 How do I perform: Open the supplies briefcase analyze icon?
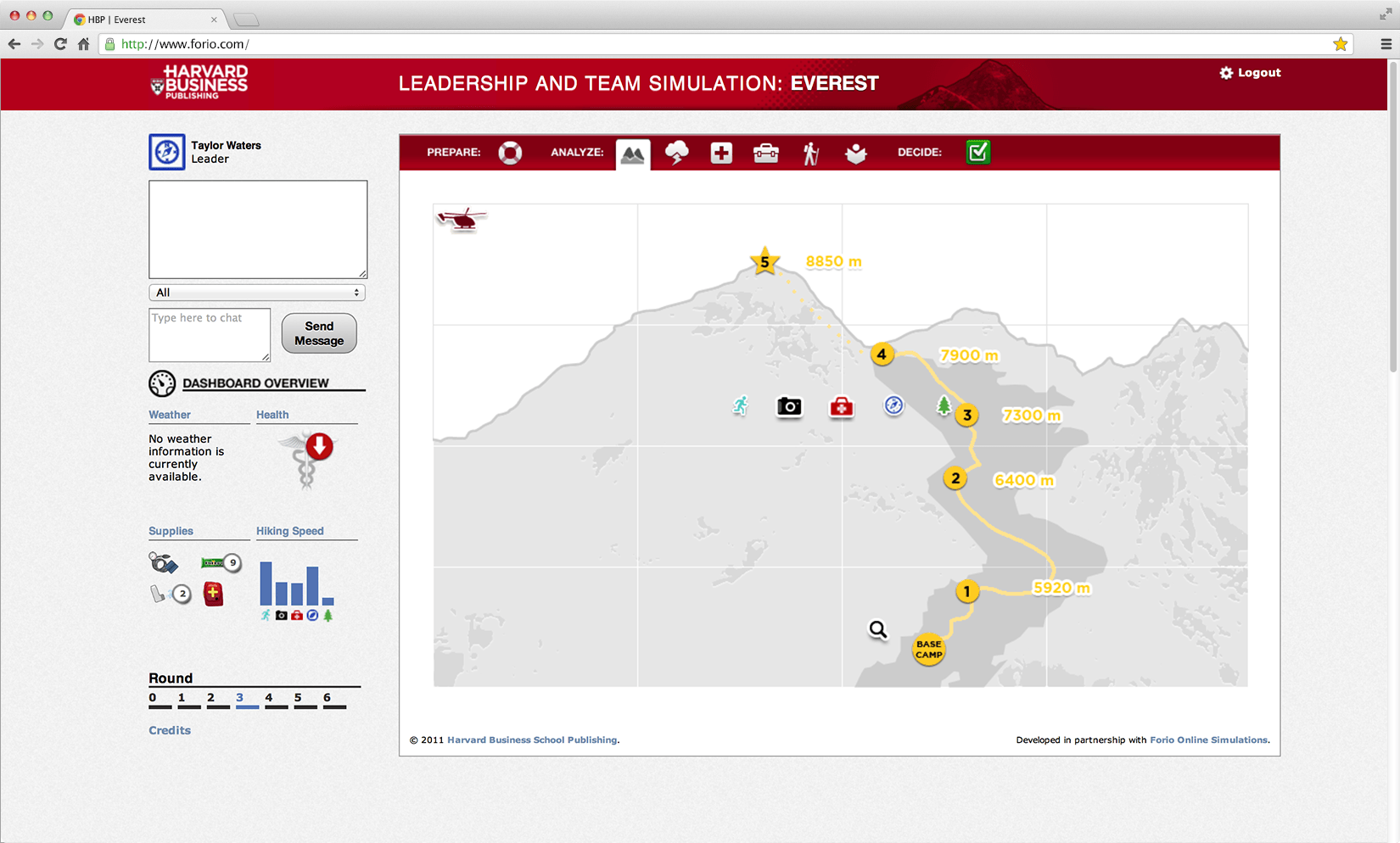click(x=766, y=153)
